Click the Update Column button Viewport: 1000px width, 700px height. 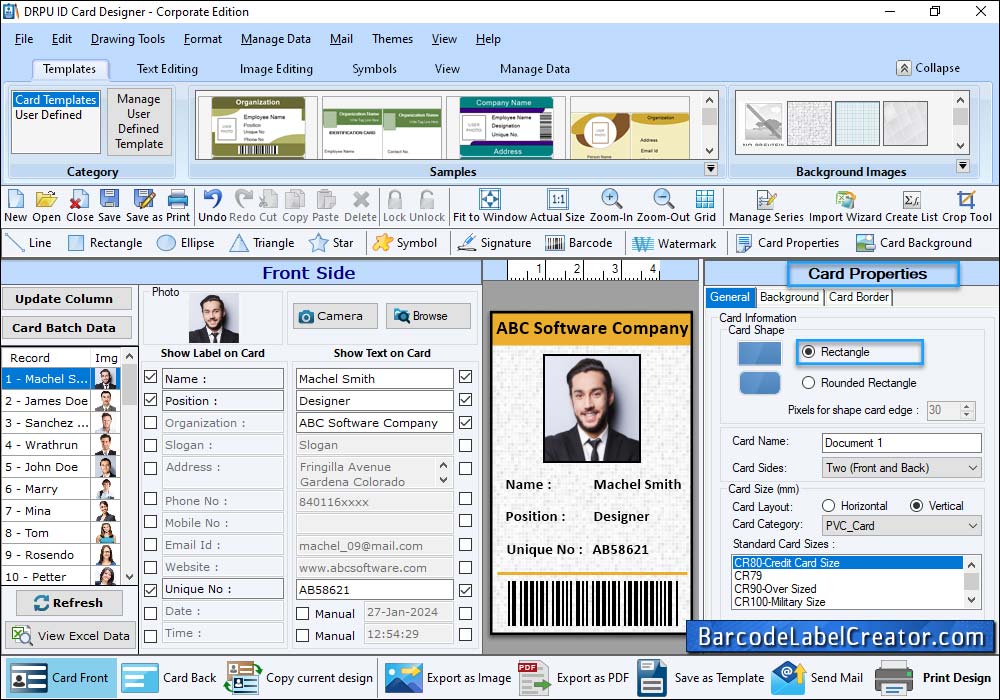point(66,298)
